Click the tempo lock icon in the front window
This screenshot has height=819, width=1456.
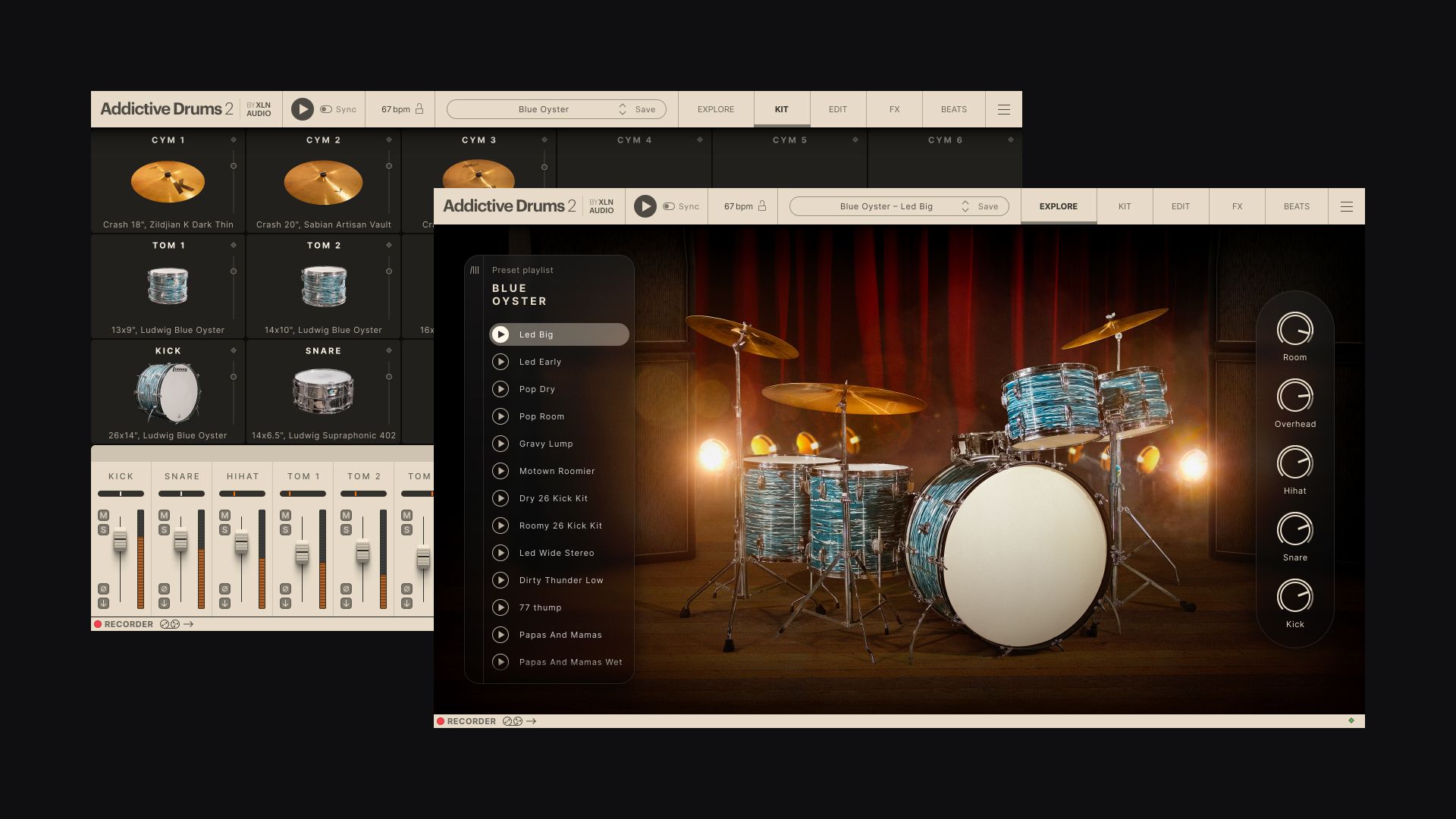[x=762, y=206]
